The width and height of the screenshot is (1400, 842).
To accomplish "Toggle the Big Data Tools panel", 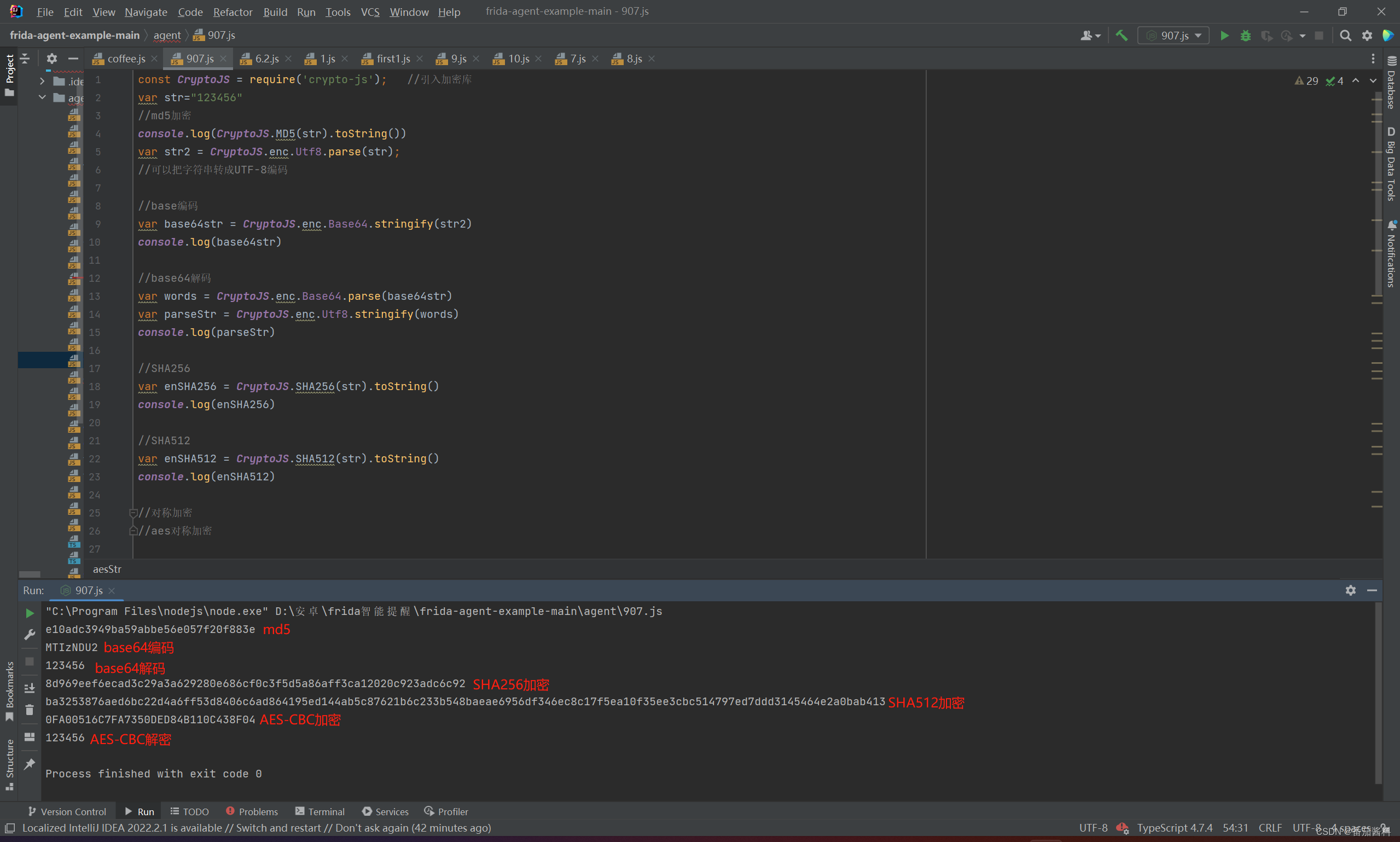I will (1391, 164).
